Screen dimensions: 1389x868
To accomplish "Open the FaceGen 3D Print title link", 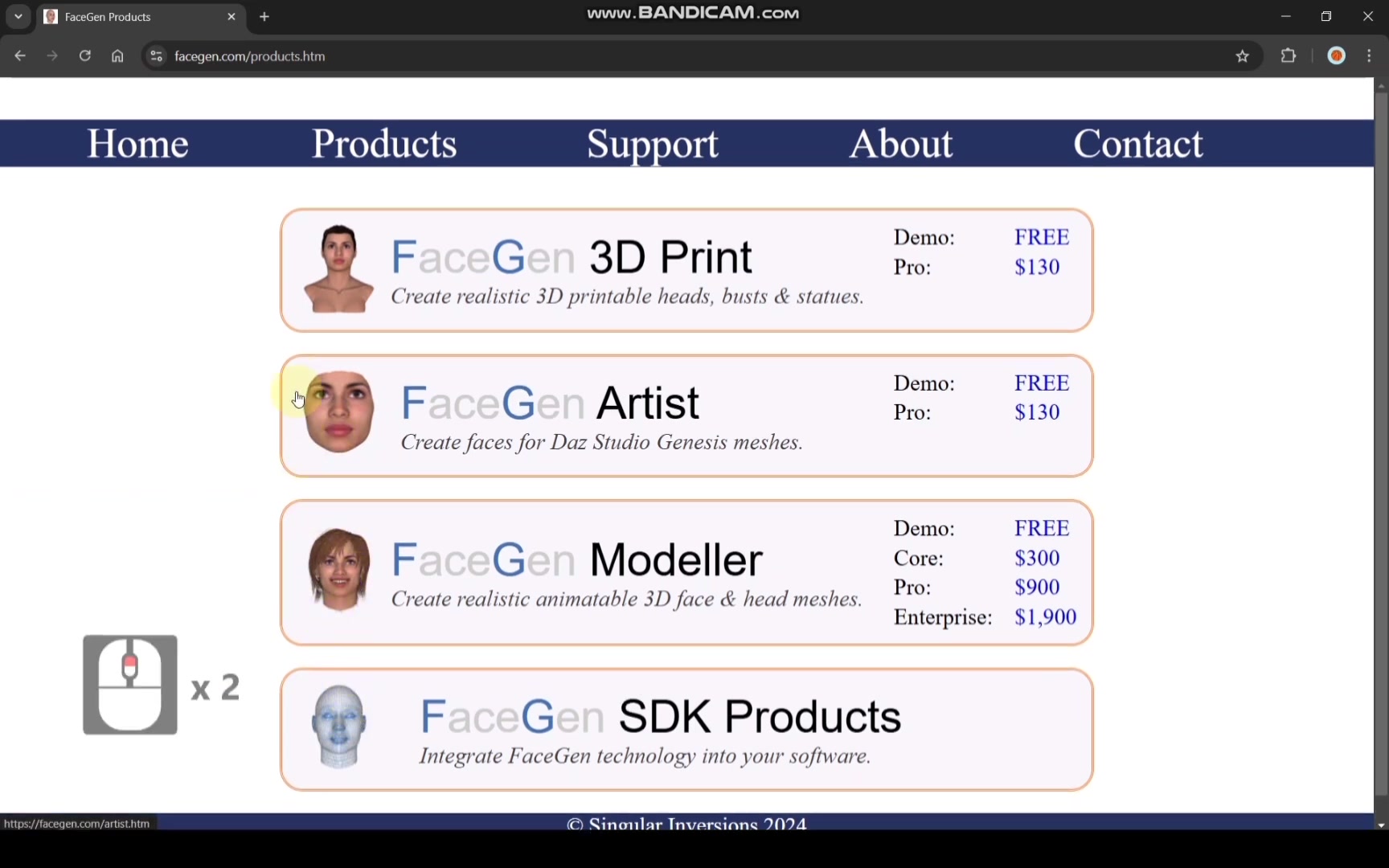I will (571, 257).
